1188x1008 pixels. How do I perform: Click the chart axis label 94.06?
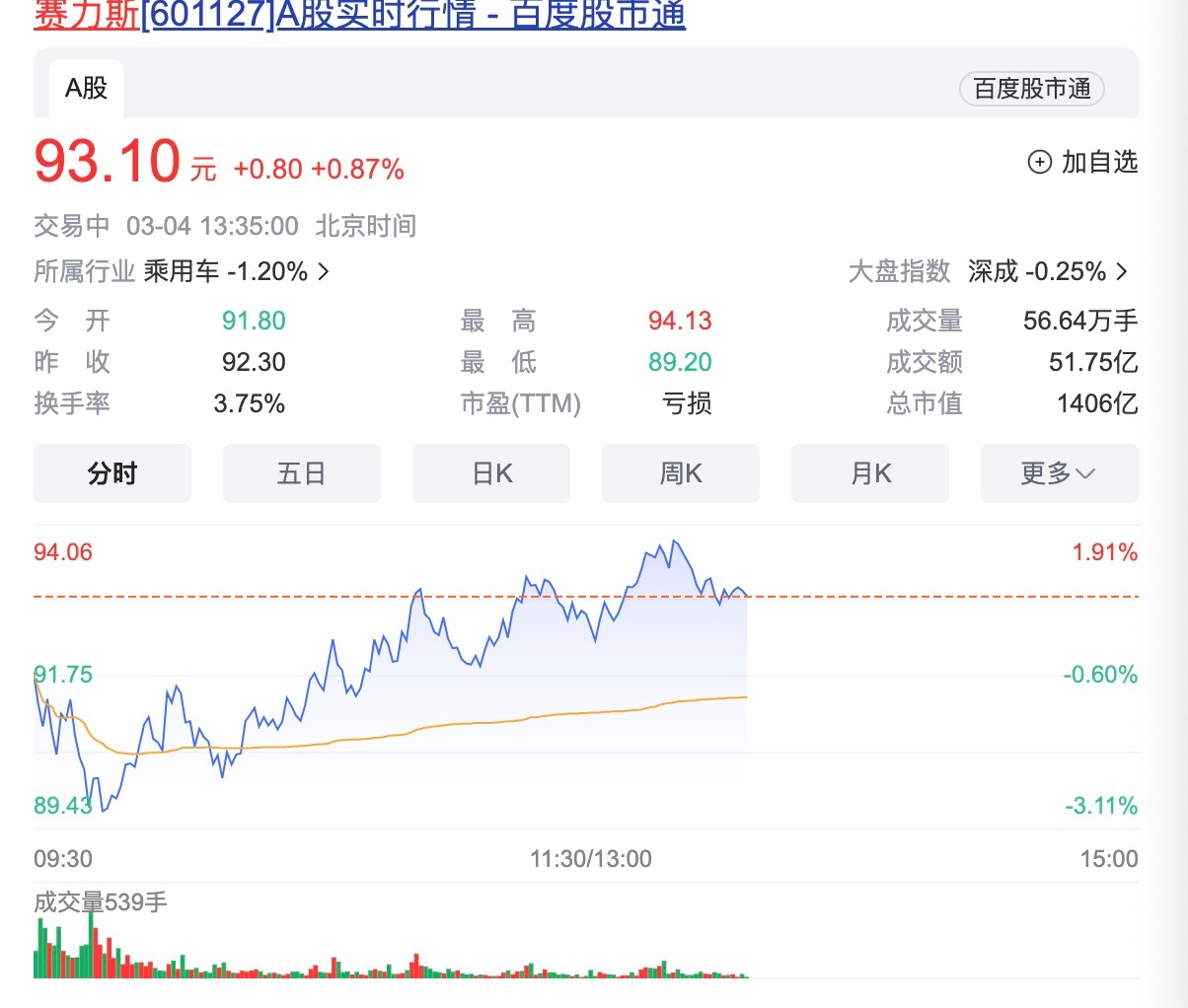pyautogui.click(x=63, y=552)
